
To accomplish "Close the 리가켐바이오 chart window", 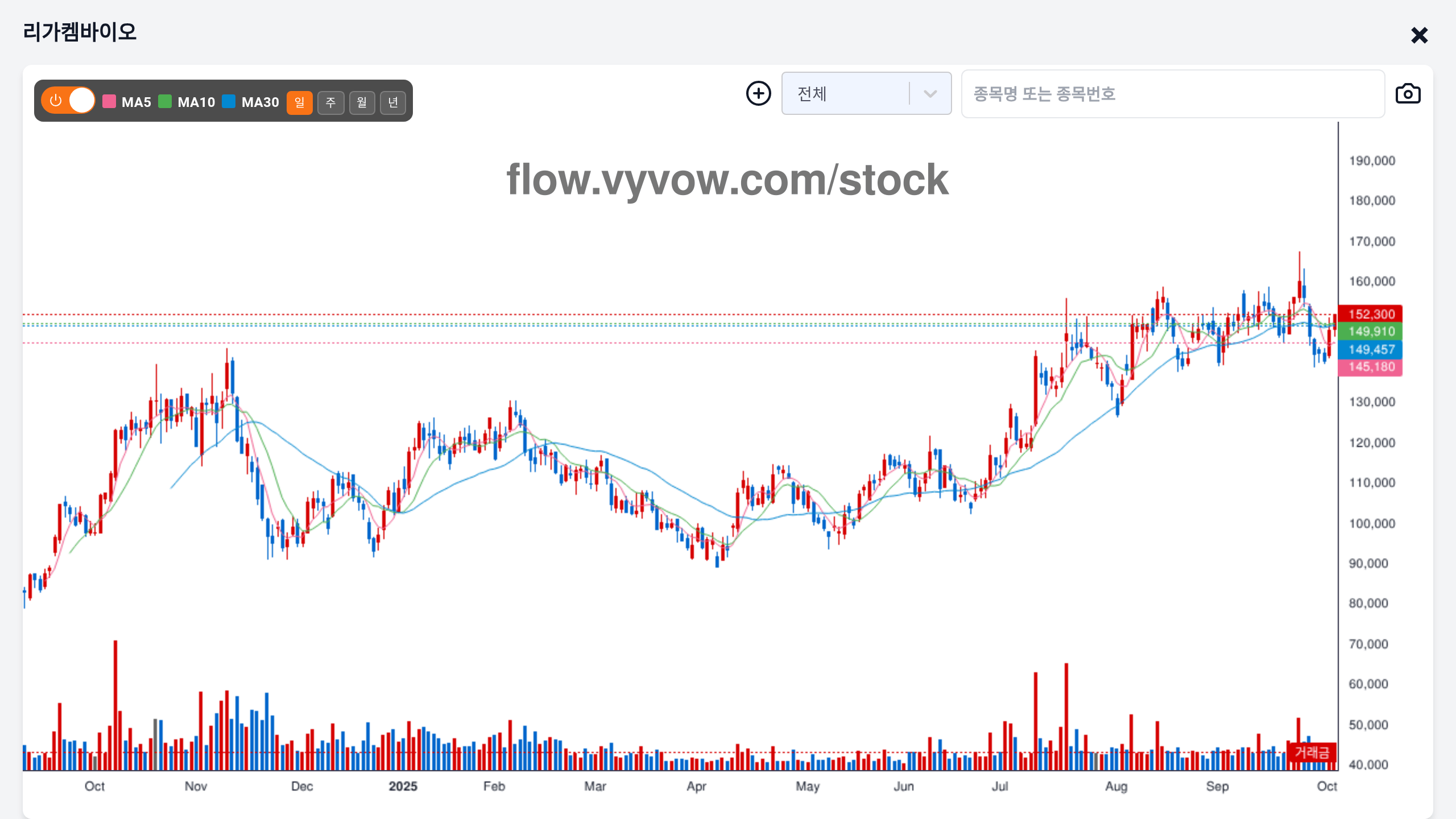I will pyautogui.click(x=1419, y=35).
